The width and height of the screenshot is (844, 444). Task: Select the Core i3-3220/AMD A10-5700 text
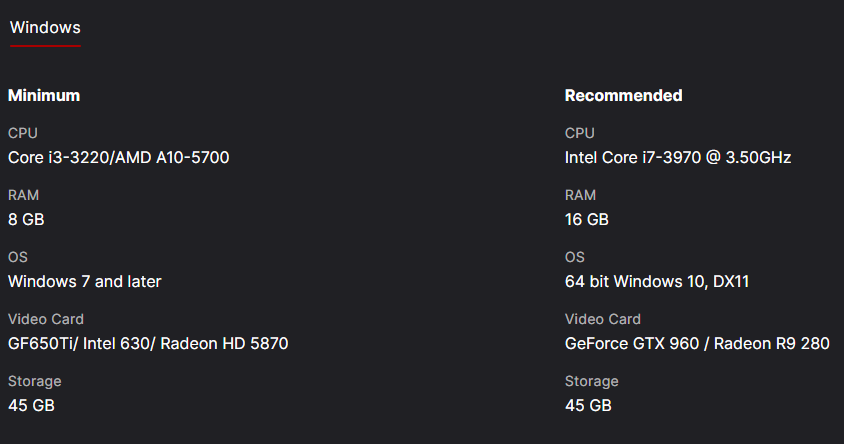pyautogui.click(x=118, y=157)
